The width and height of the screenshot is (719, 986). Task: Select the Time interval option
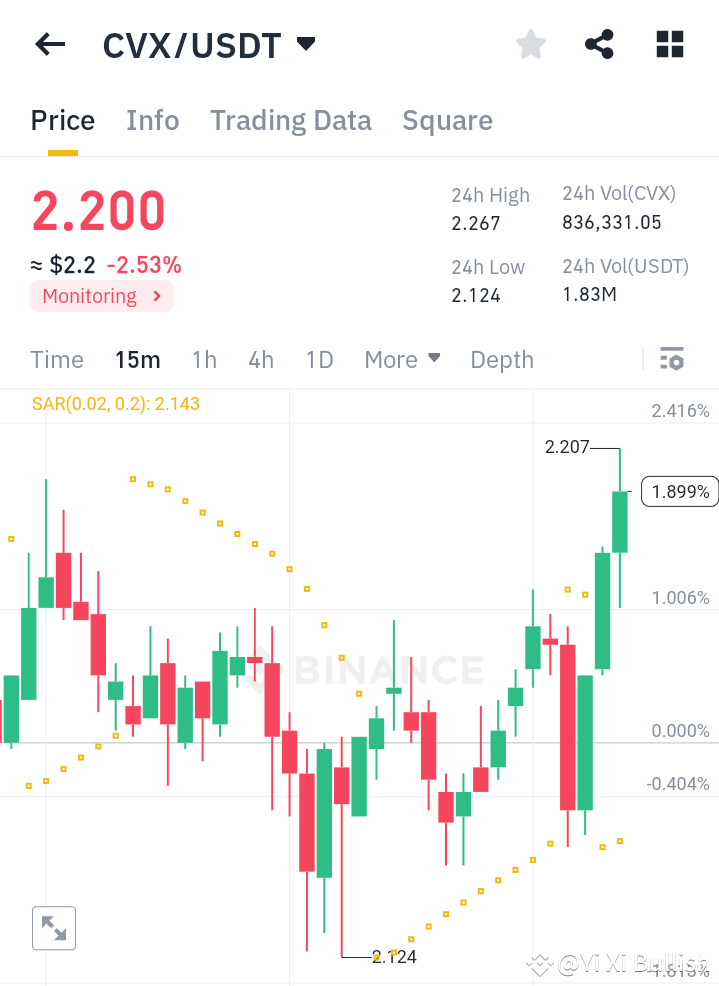pyautogui.click(x=57, y=359)
